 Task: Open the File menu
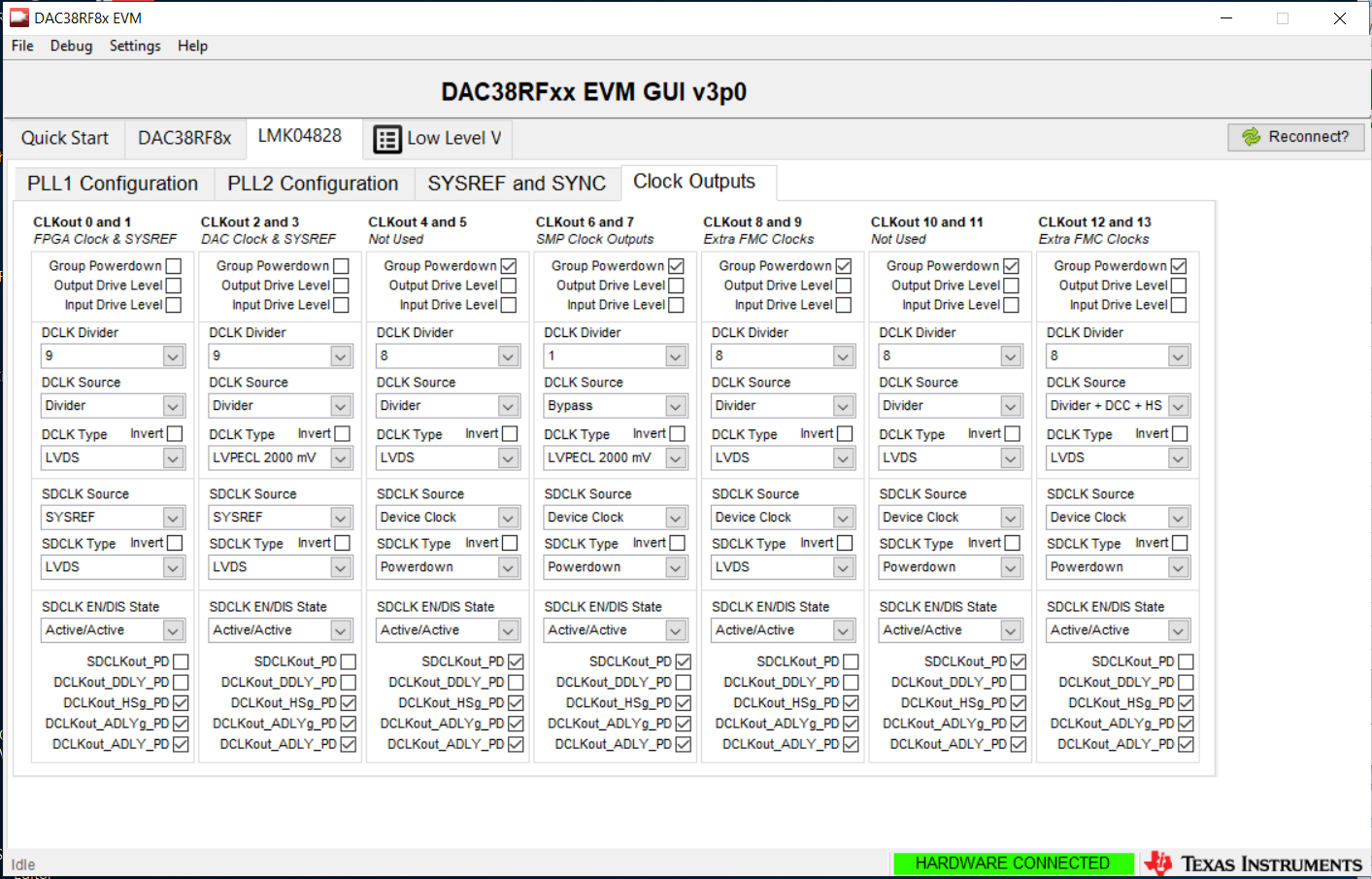[x=22, y=46]
